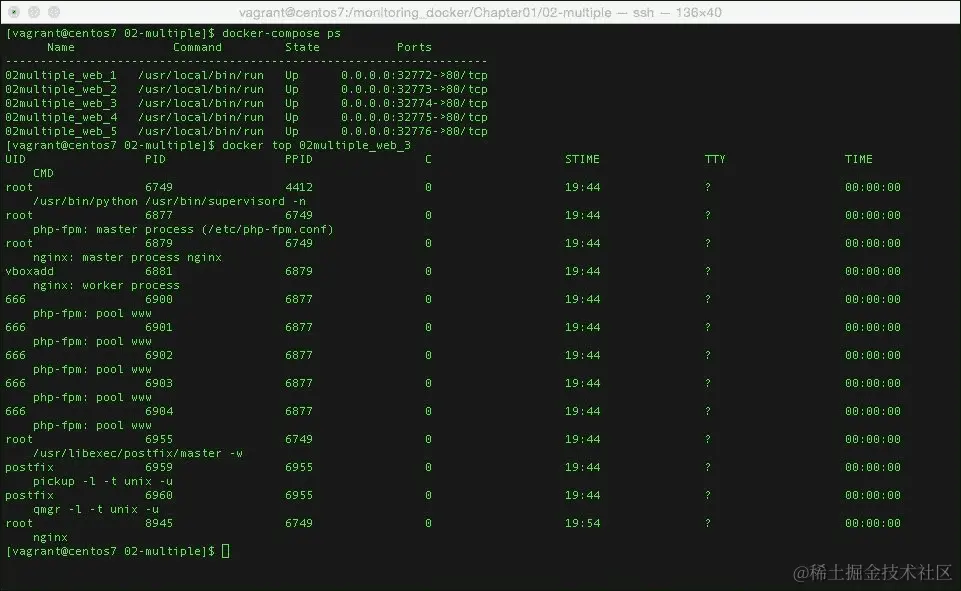The width and height of the screenshot is (961, 591).
Task: Click the zoom window button
Action: coord(54,12)
